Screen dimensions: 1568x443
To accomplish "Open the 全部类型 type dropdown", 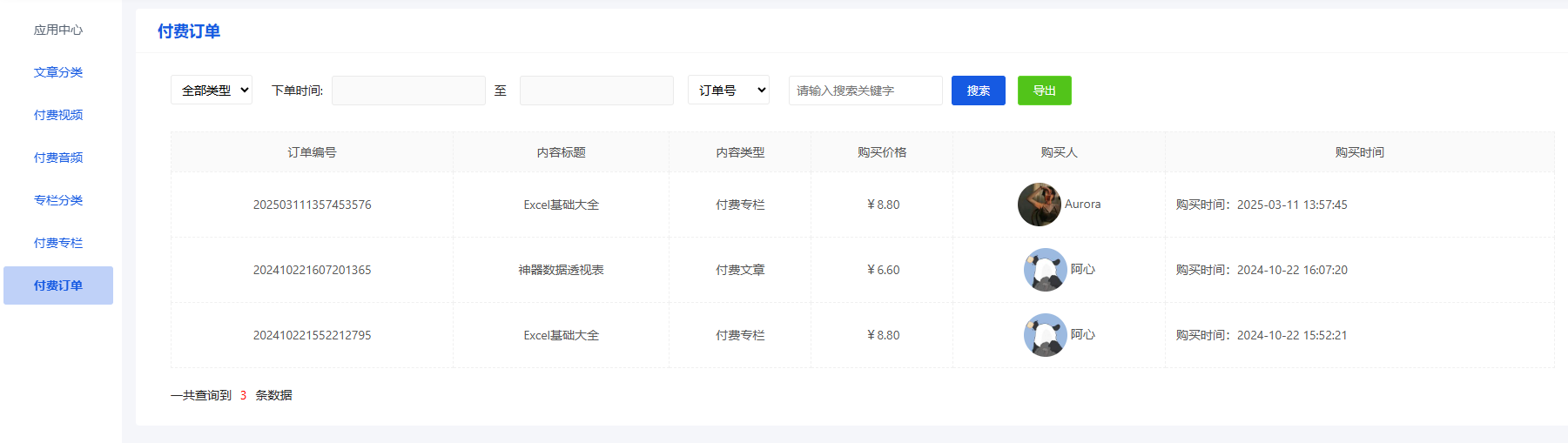I will 212,91.
